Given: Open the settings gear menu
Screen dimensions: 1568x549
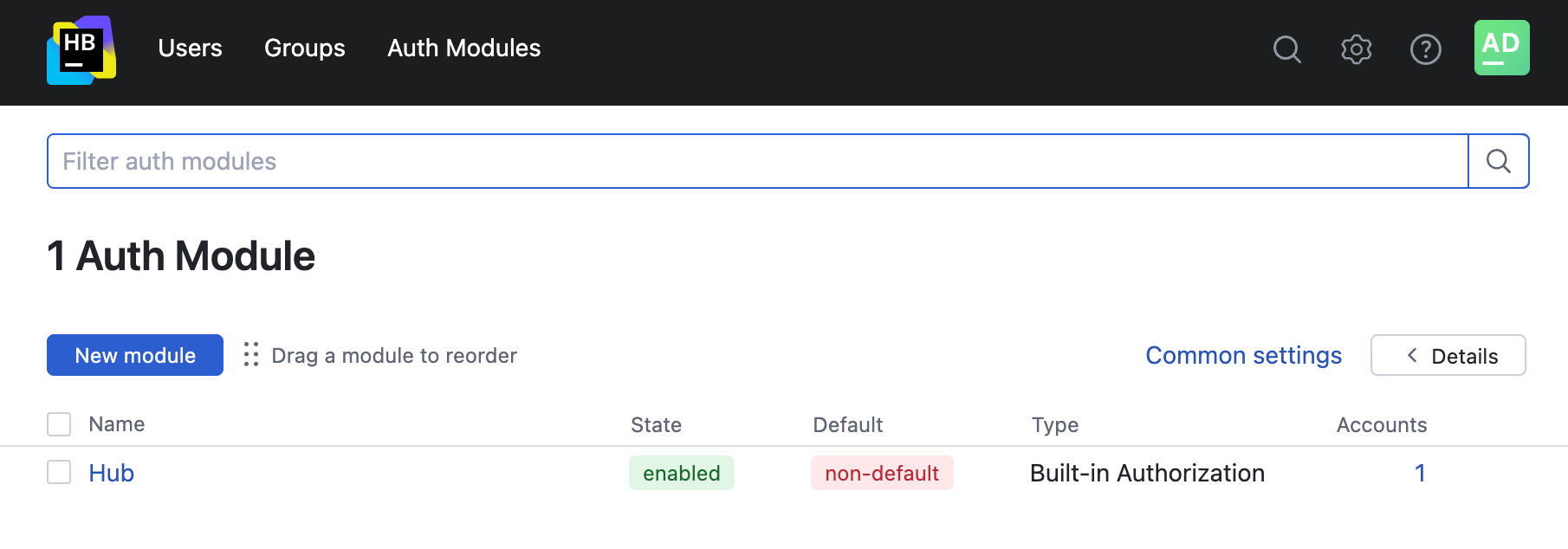Looking at the screenshot, I should pyautogui.click(x=1356, y=49).
